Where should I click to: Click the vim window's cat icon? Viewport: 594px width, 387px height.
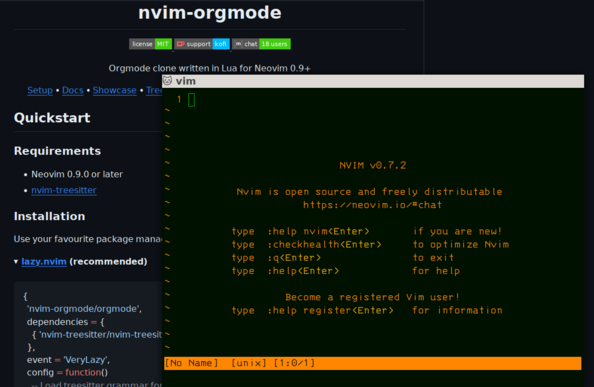pos(167,81)
